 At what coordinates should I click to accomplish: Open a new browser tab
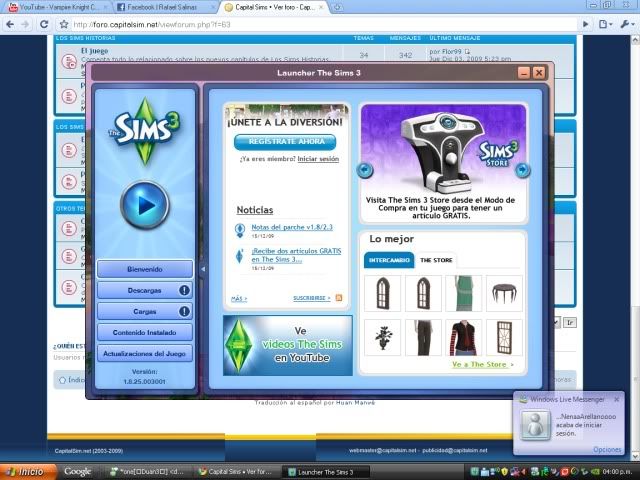coord(338,7)
